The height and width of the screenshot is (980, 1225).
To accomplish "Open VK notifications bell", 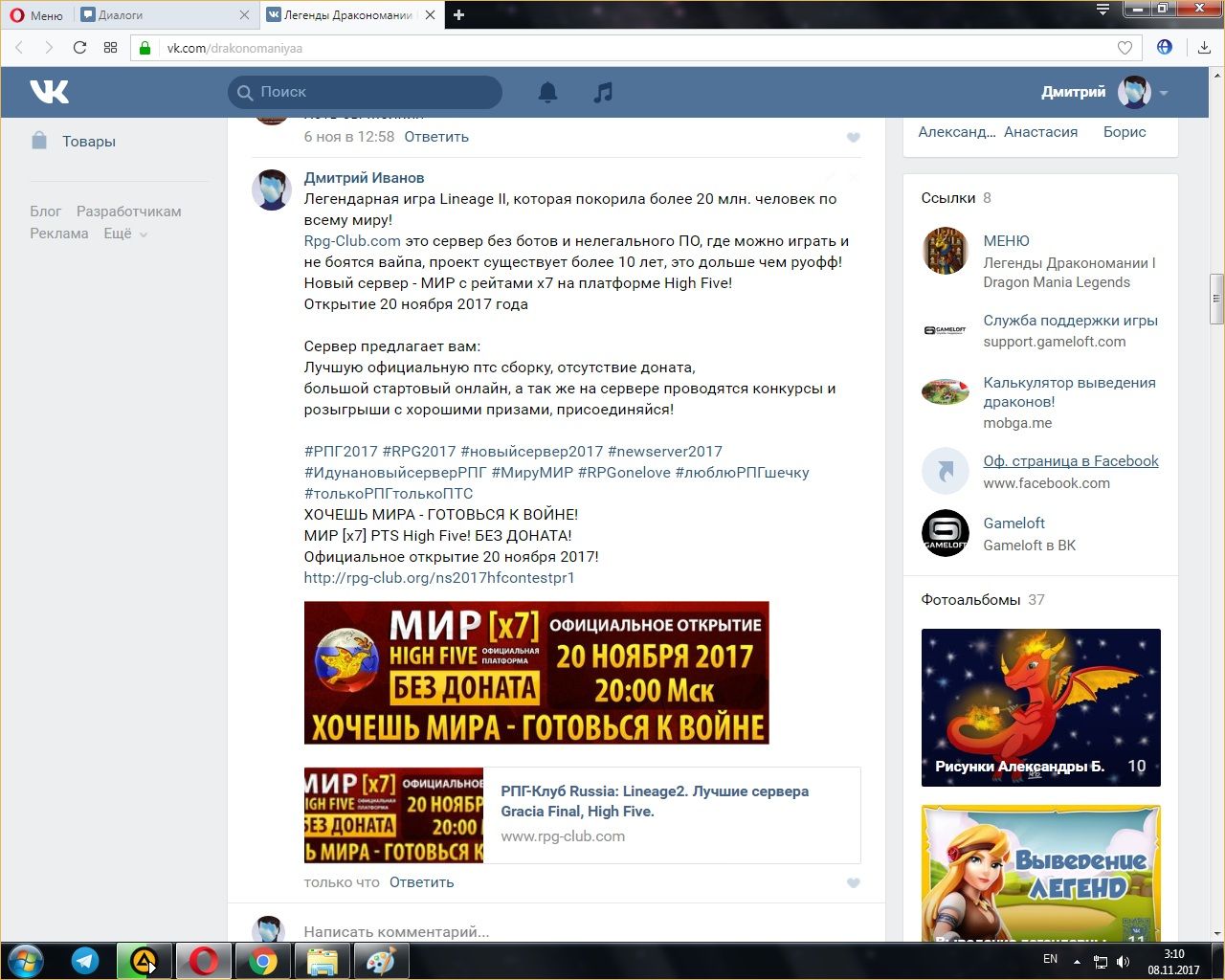I will click(547, 92).
